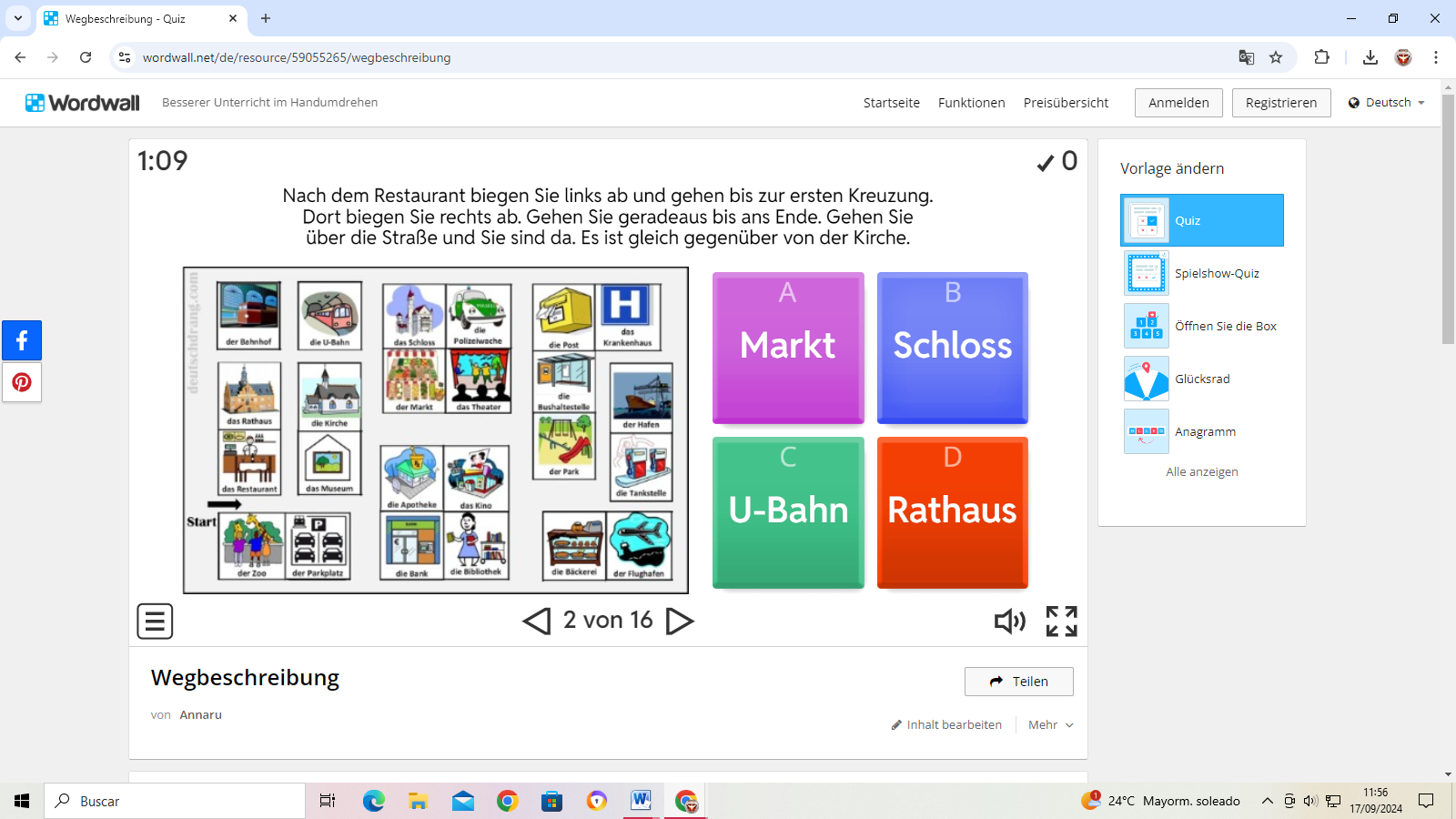Click the Wordwall logo
The width and height of the screenshot is (1456, 819).
click(x=83, y=103)
